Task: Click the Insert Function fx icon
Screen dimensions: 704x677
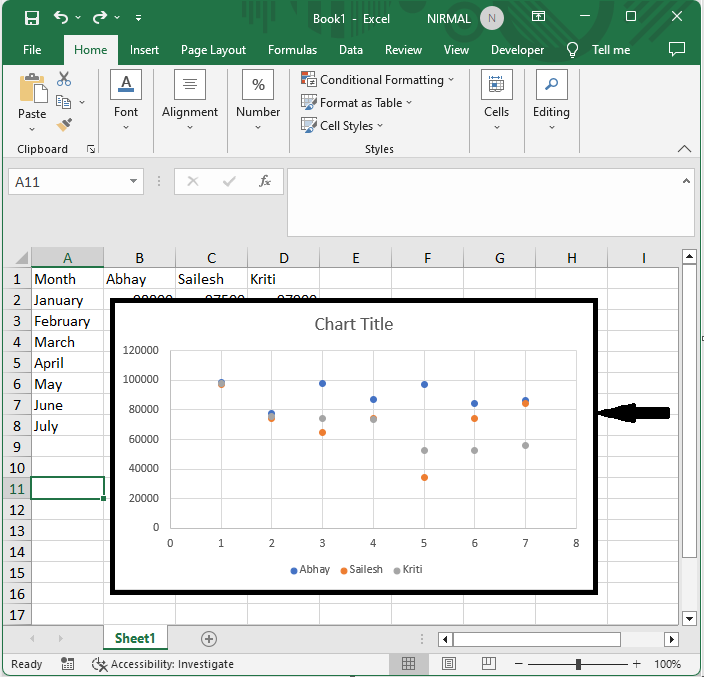Action: [x=265, y=181]
